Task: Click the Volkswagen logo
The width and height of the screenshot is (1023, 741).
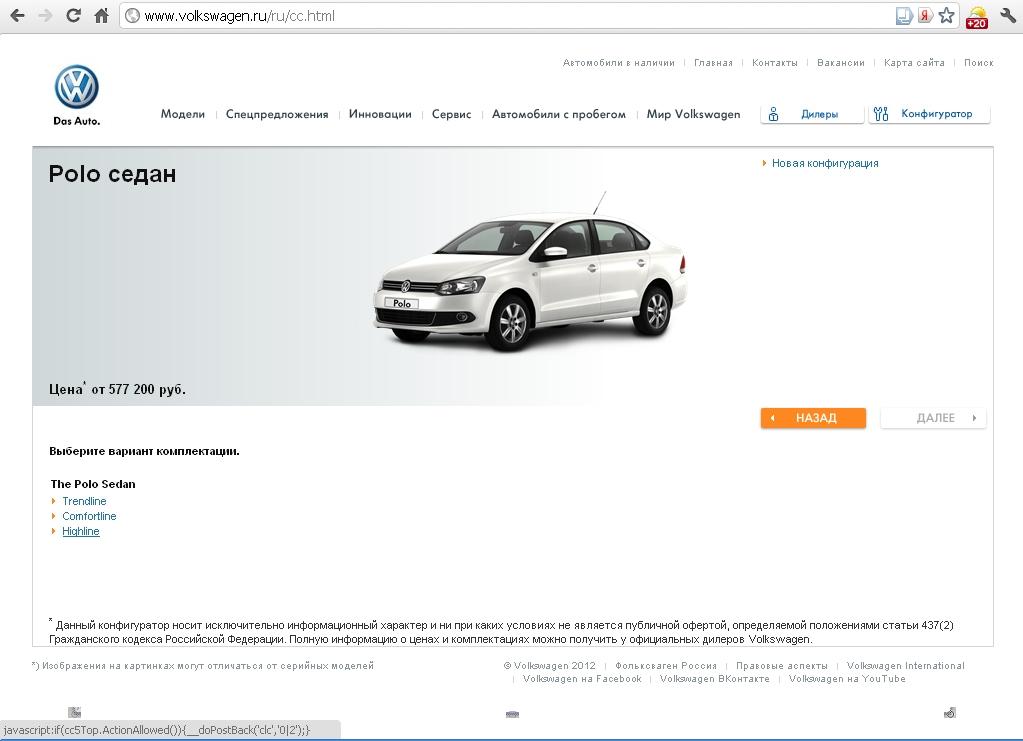Action: (76, 90)
